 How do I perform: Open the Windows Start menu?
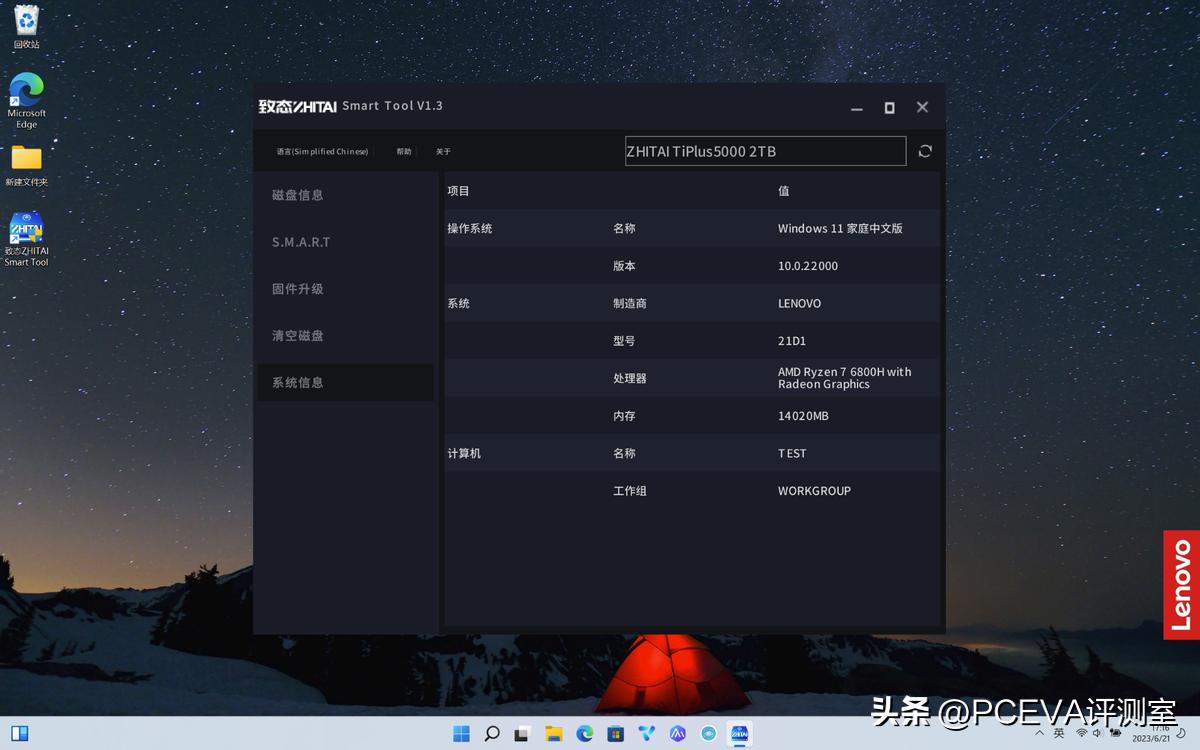click(461, 733)
